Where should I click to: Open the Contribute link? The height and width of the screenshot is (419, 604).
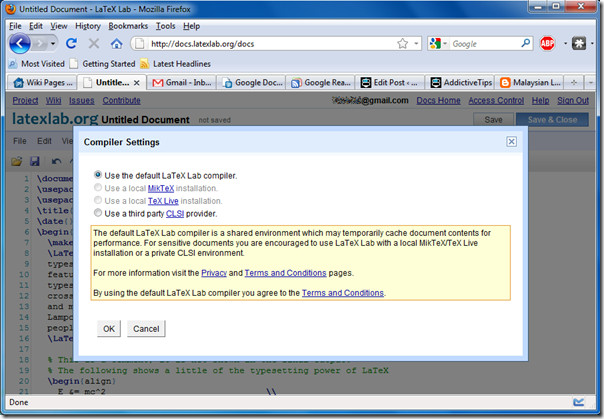pos(121,101)
